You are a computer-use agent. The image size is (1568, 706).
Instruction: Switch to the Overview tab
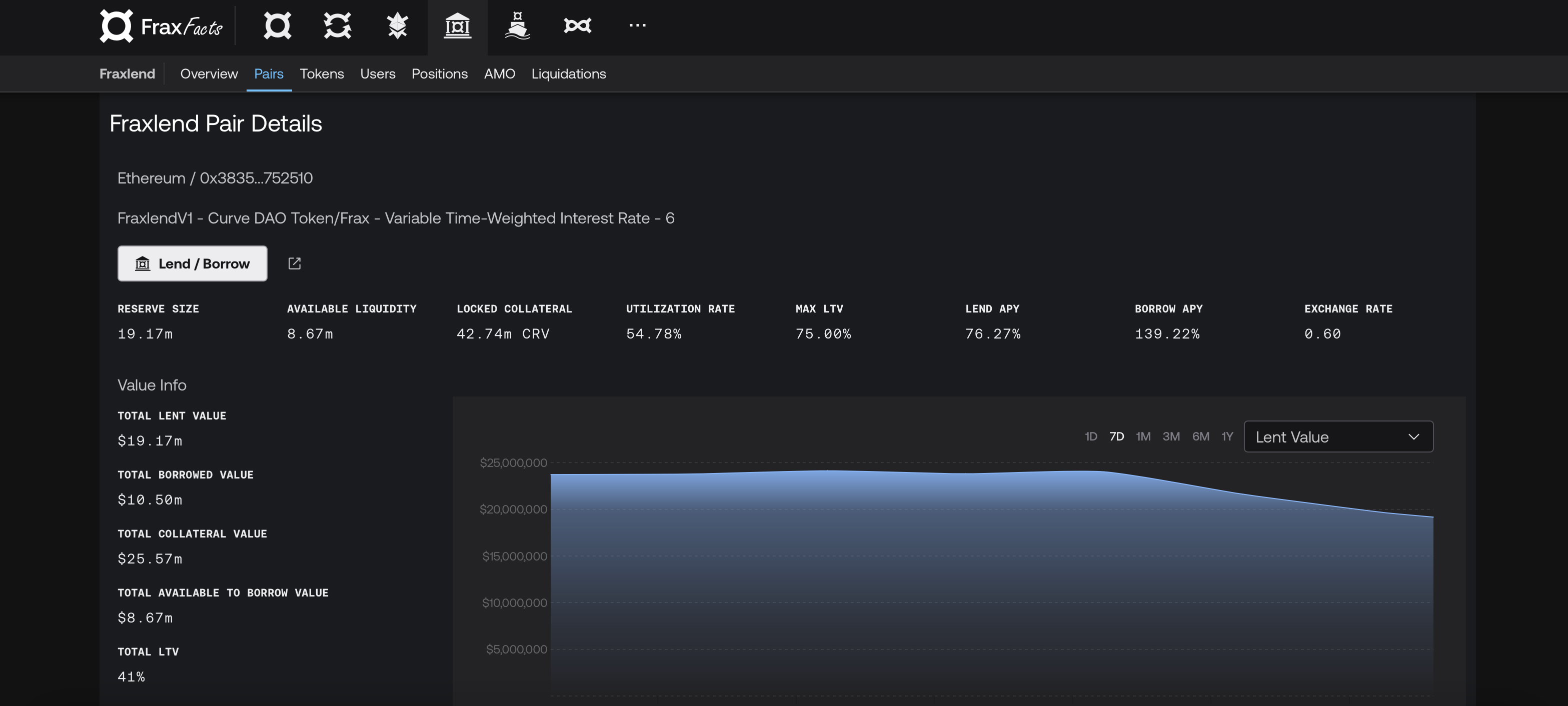tap(209, 73)
